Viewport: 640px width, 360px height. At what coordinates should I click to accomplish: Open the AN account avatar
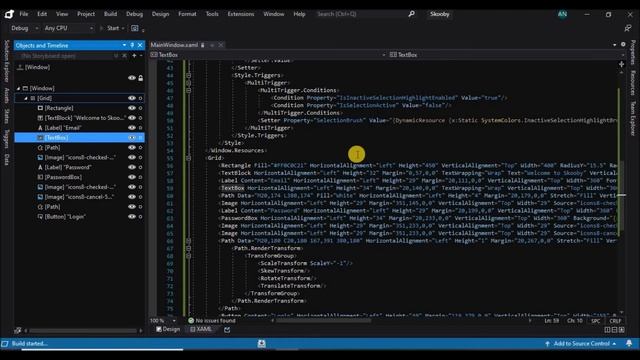562,14
